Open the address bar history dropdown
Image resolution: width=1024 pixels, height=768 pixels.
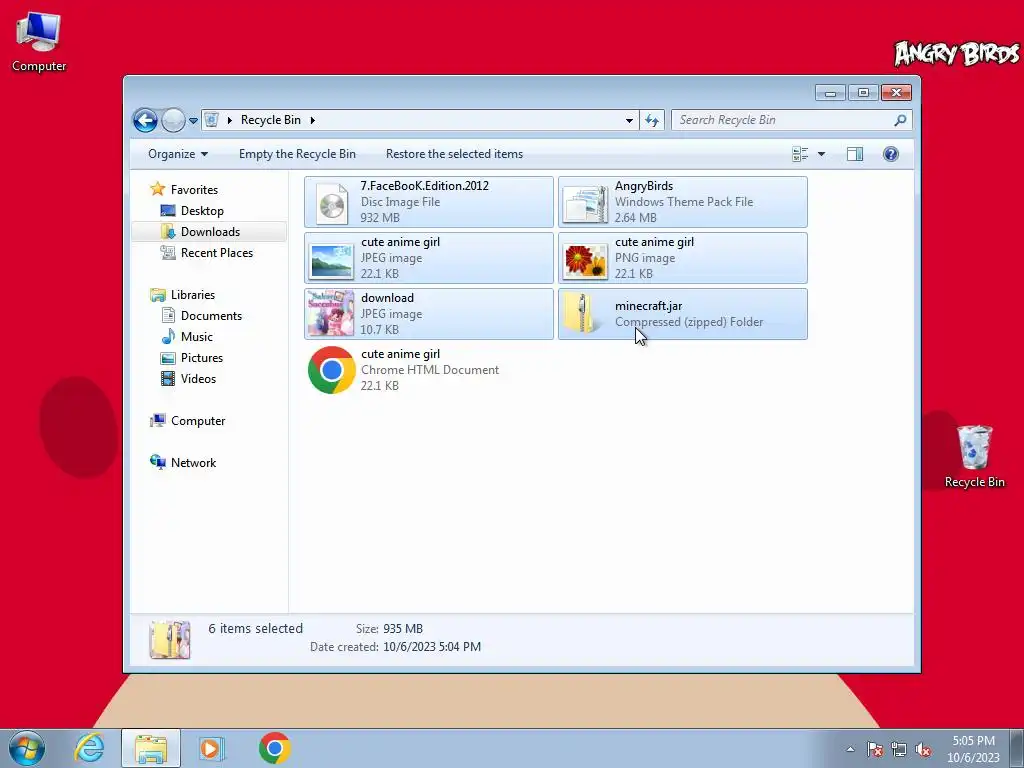tap(629, 120)
